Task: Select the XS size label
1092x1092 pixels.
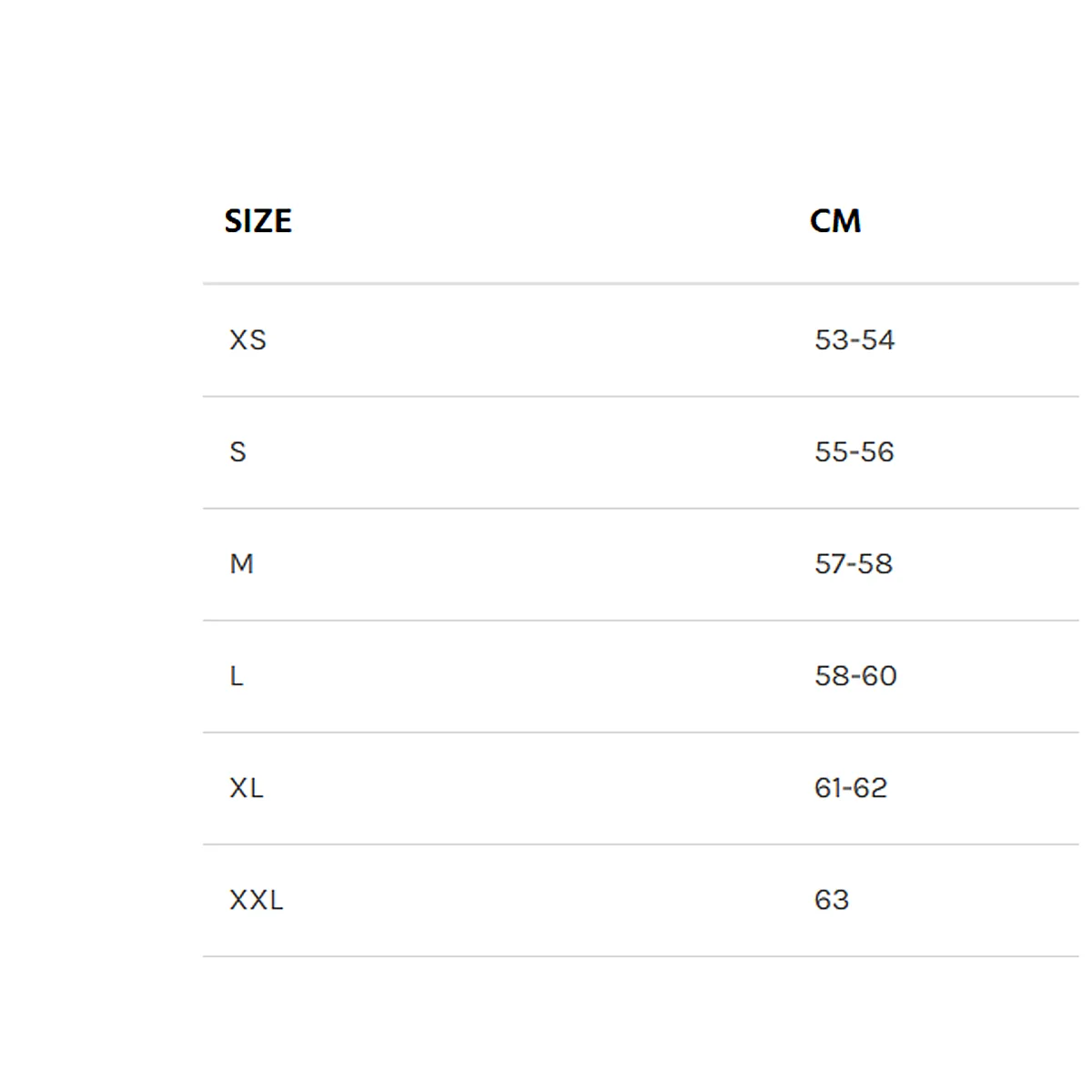Action: (x=248, y=339)
